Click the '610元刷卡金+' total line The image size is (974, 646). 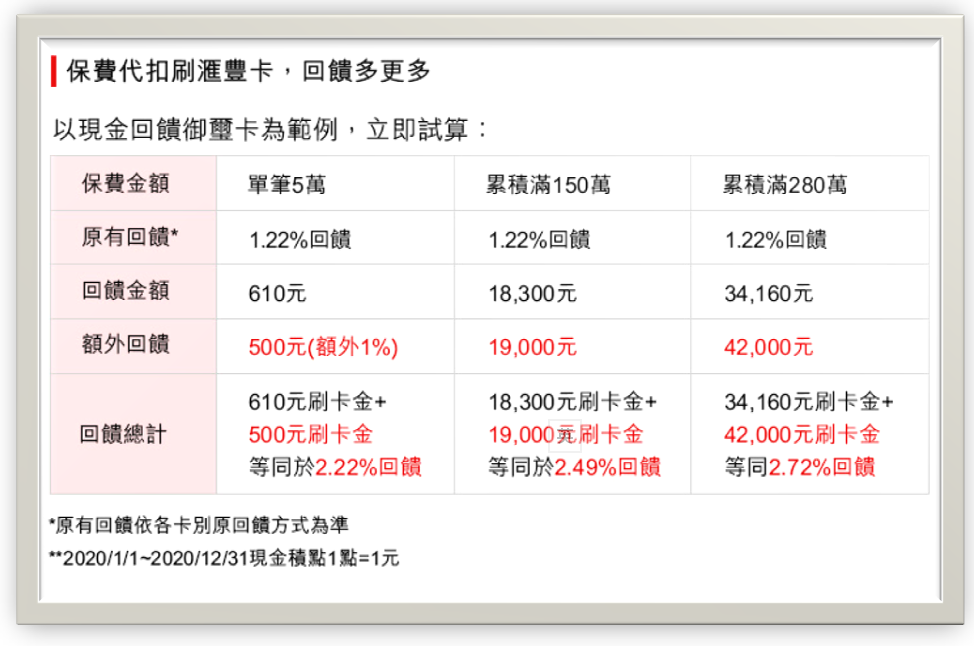[317, 402]
